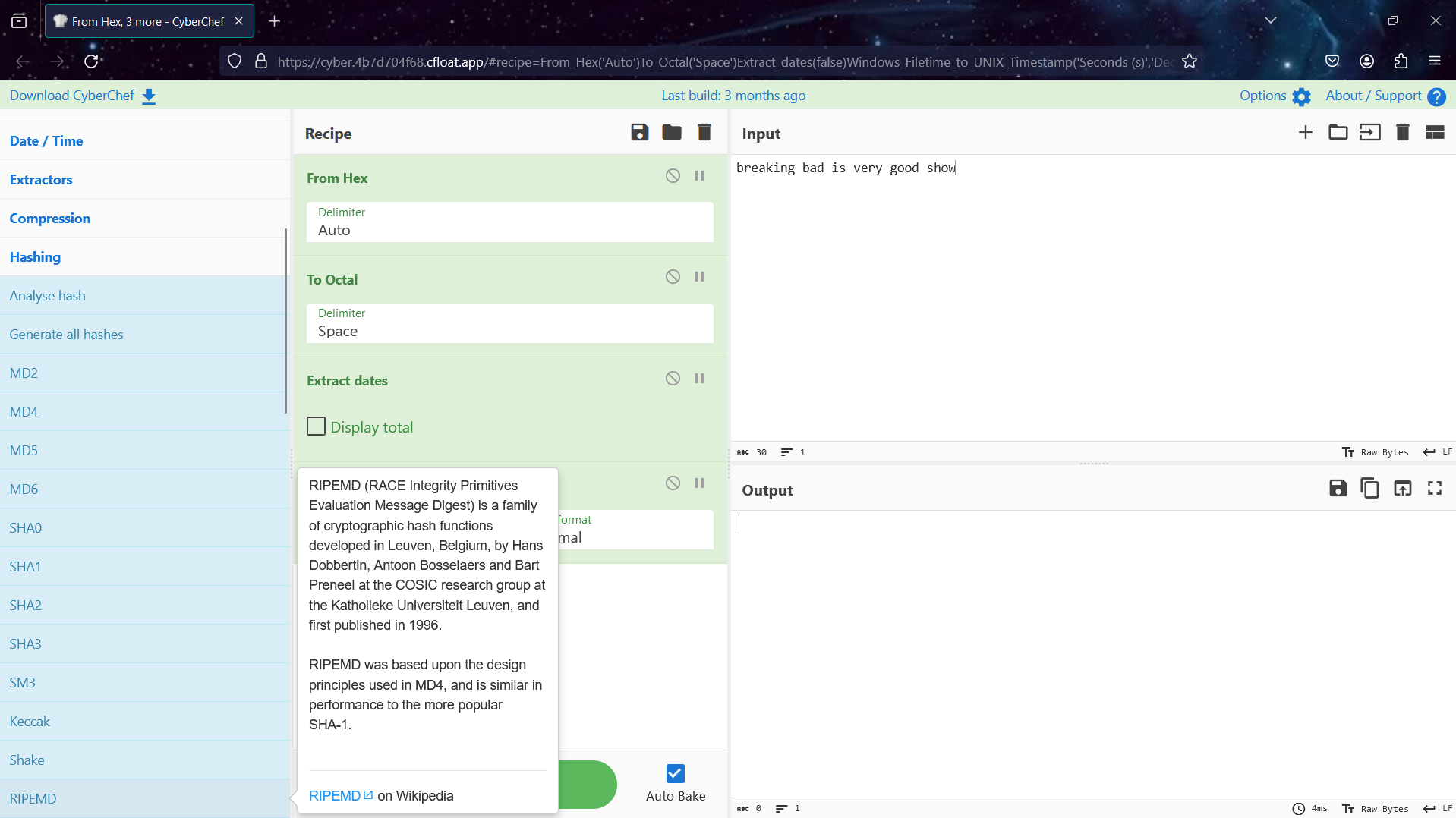1456x818 pixels.
Task: Check the Display total checkbox
Action: [316, 426]
